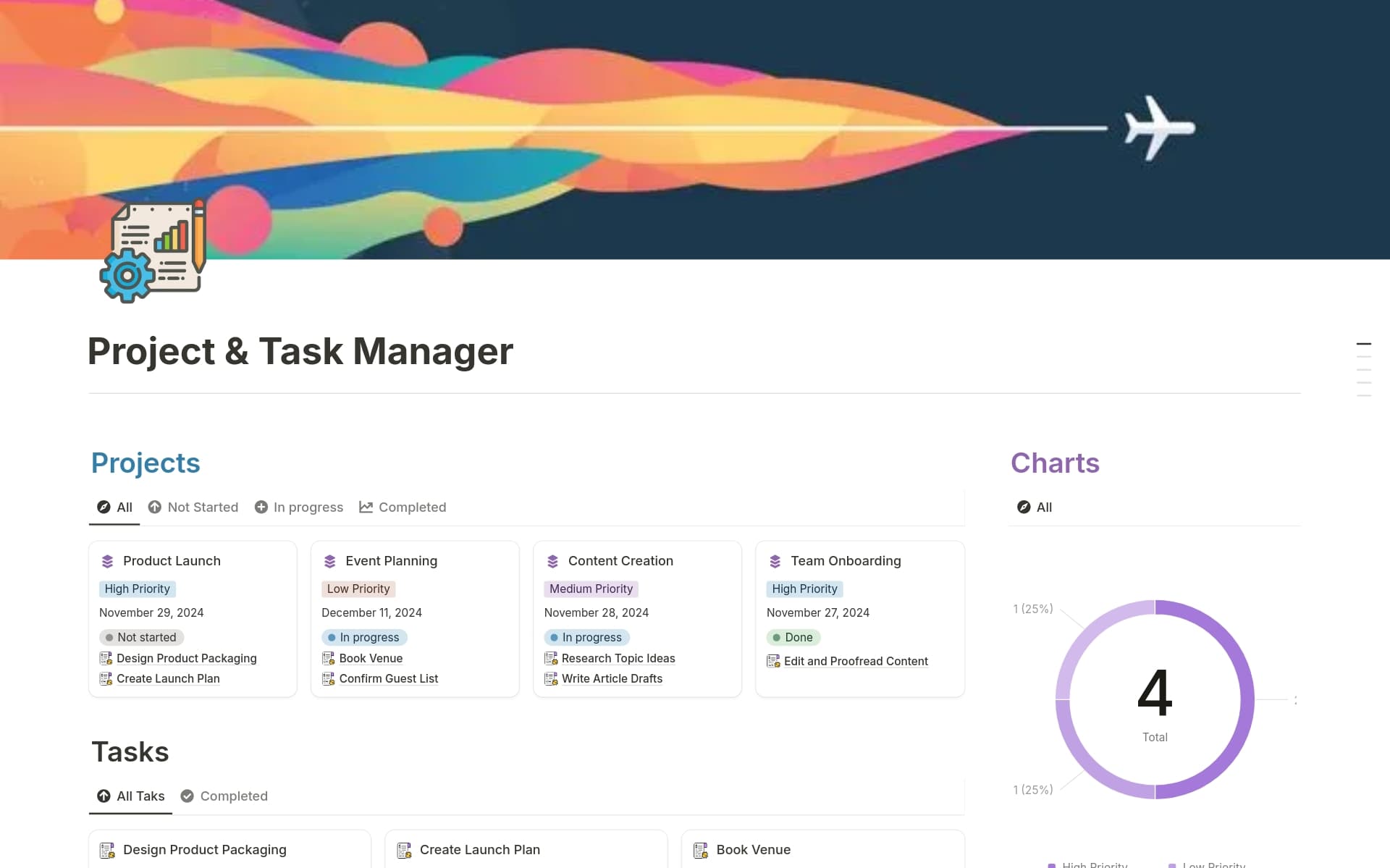The image size is (1390, 868).
Task: Click the Not started status on Product Launch
Action: click(x=141, y=637)
